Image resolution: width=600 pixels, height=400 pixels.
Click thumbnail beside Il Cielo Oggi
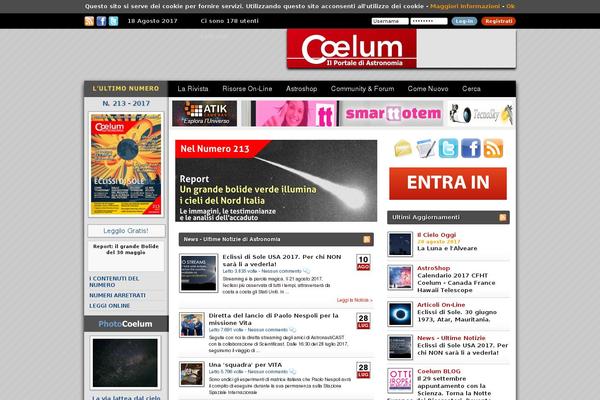(400, 244)
